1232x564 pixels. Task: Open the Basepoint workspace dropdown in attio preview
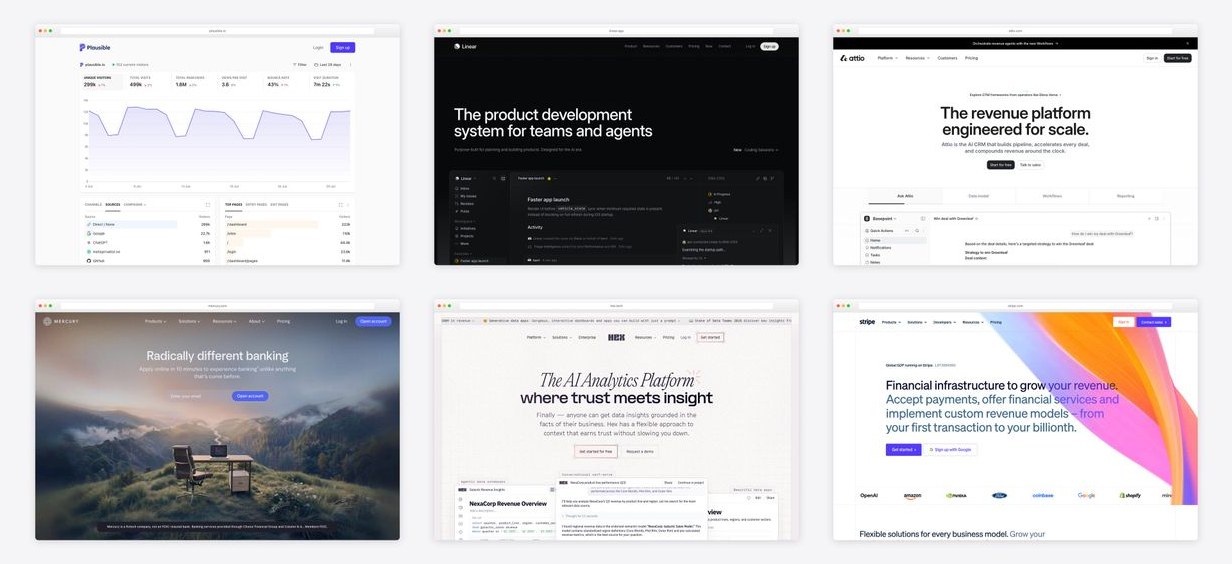(880, 219)
